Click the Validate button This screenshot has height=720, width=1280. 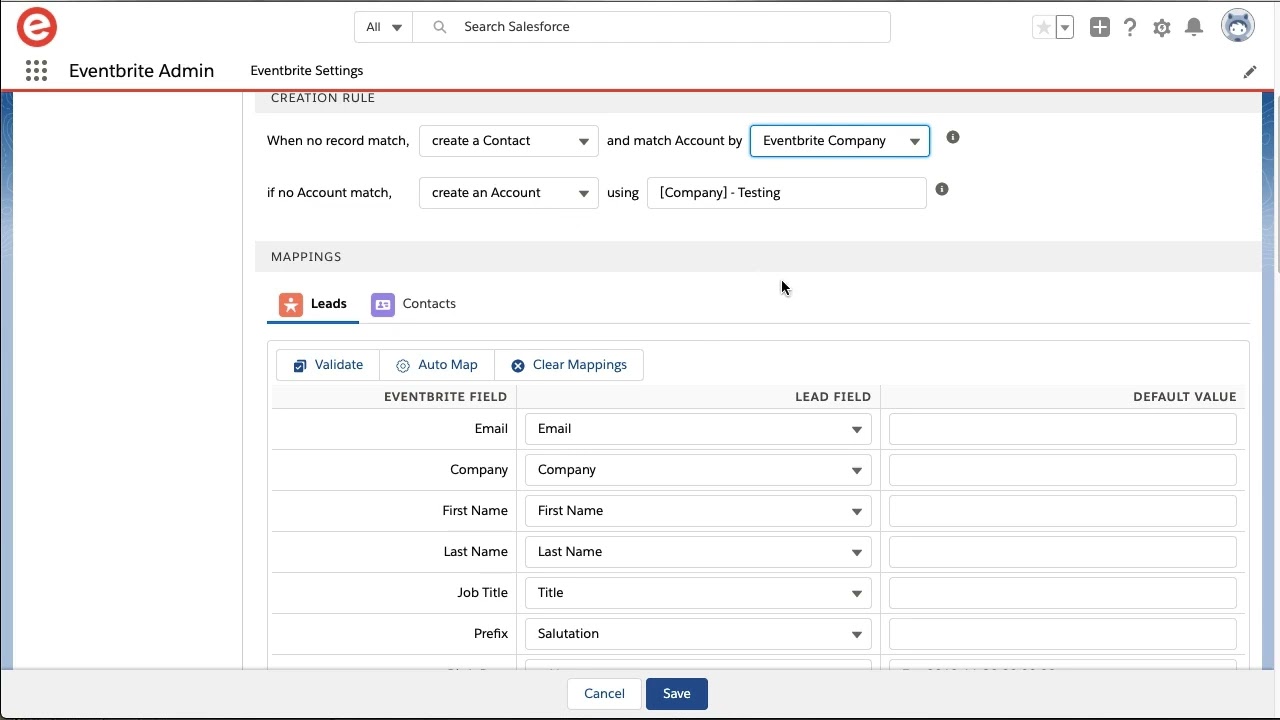(328, 365)
